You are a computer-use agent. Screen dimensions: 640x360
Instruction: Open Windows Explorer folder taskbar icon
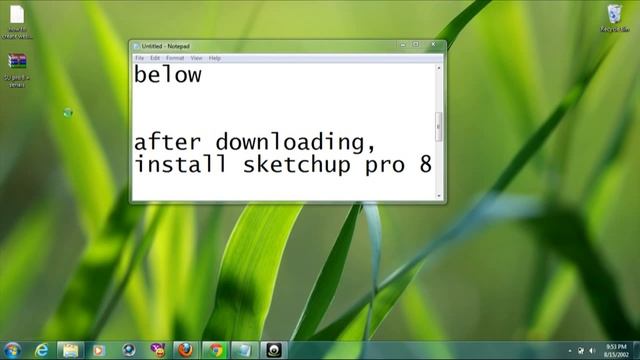coord(70,350)
